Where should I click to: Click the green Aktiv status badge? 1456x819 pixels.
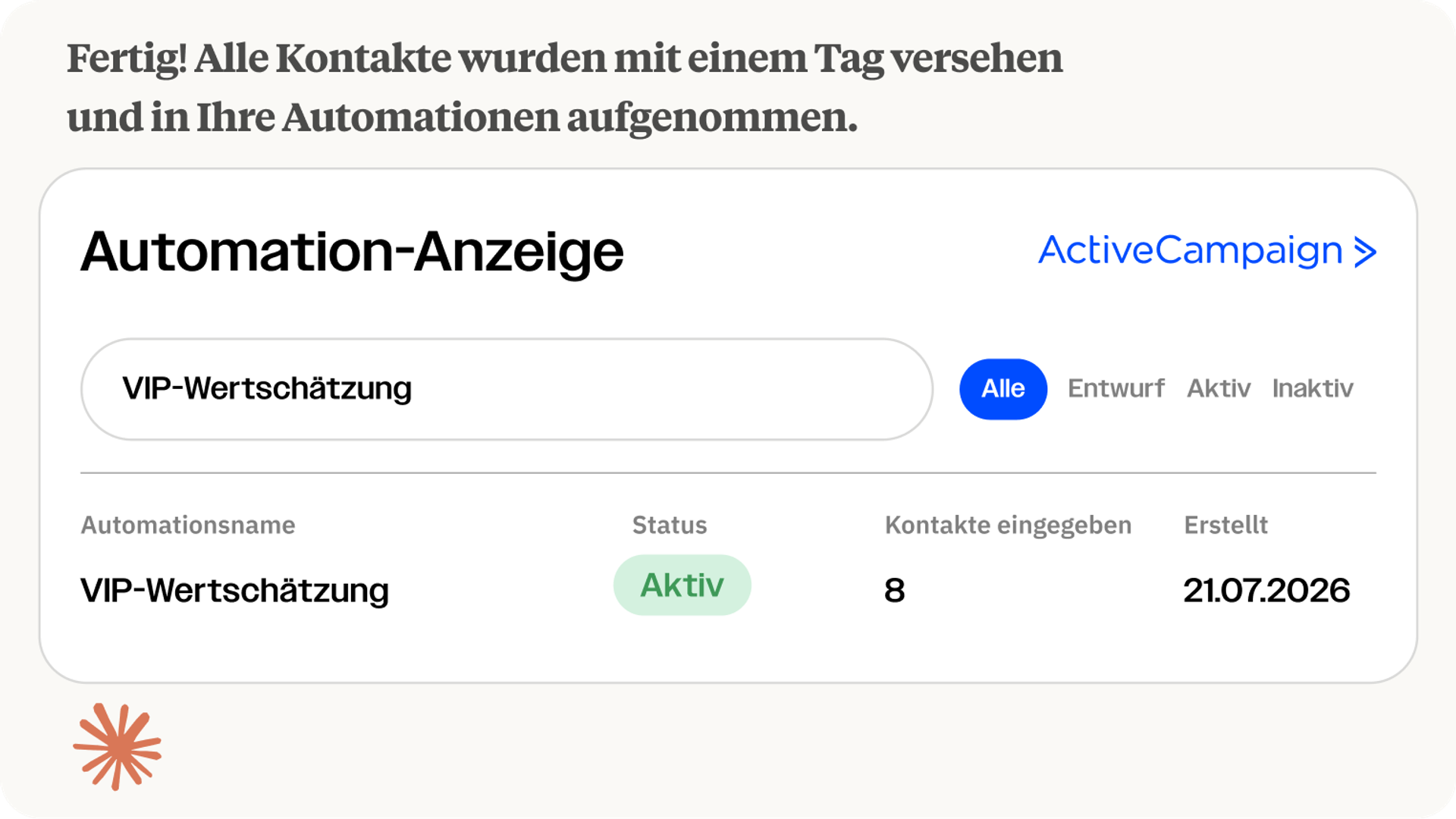tap(682, 585)
